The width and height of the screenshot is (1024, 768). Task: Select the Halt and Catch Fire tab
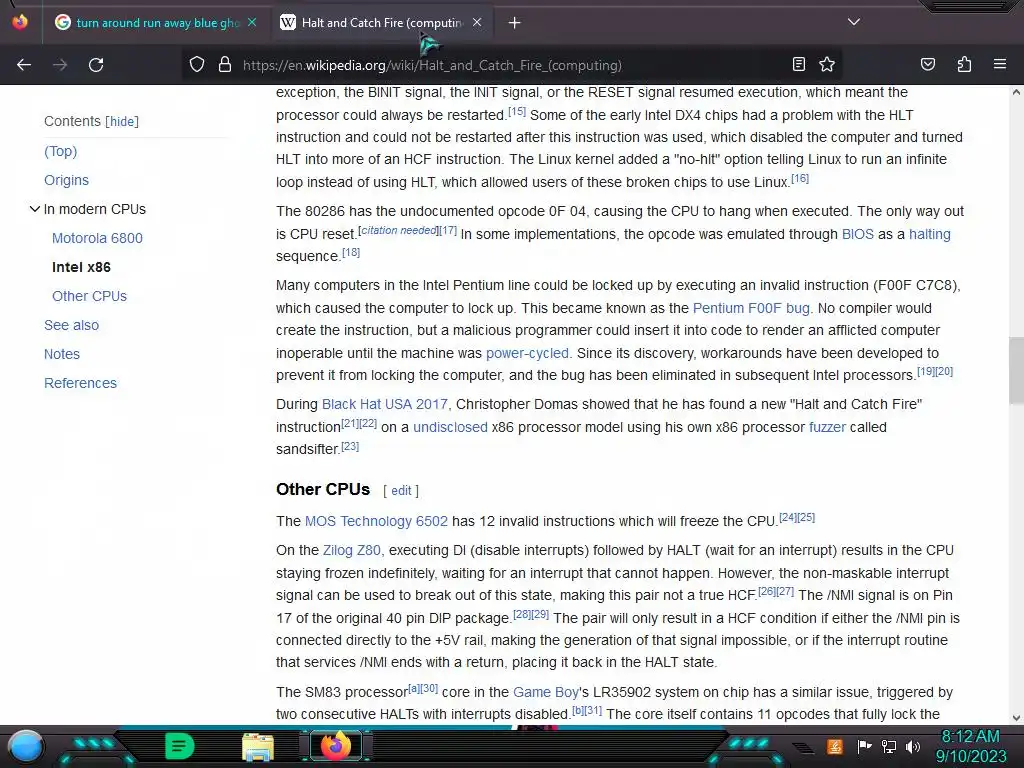[382, 23]
